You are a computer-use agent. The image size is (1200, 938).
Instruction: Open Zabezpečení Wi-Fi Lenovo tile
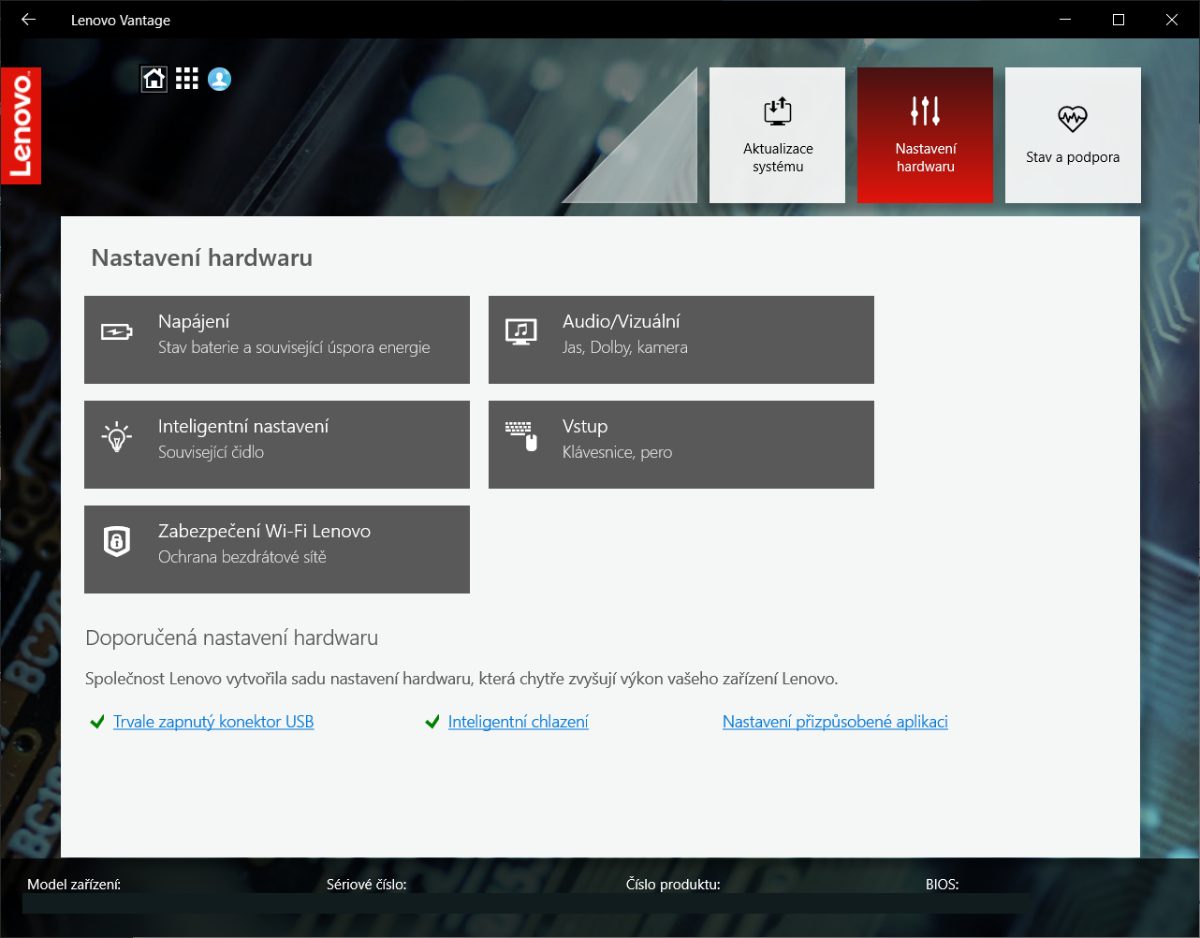[277, 549]
